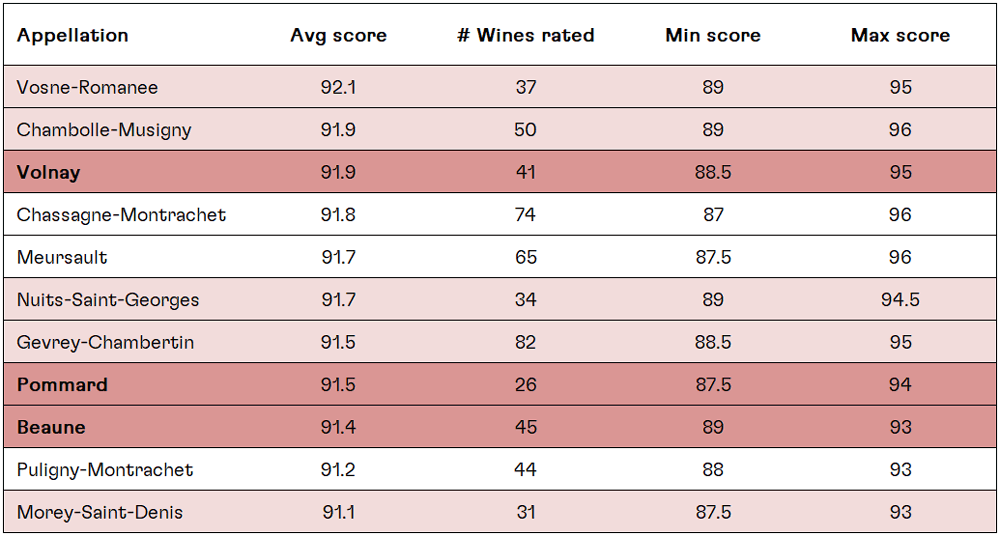Click Puligny-Montrachet's min score 88
Image resolution: width=1000 pixels, height=536 pixels.
(x=713, y=470)
